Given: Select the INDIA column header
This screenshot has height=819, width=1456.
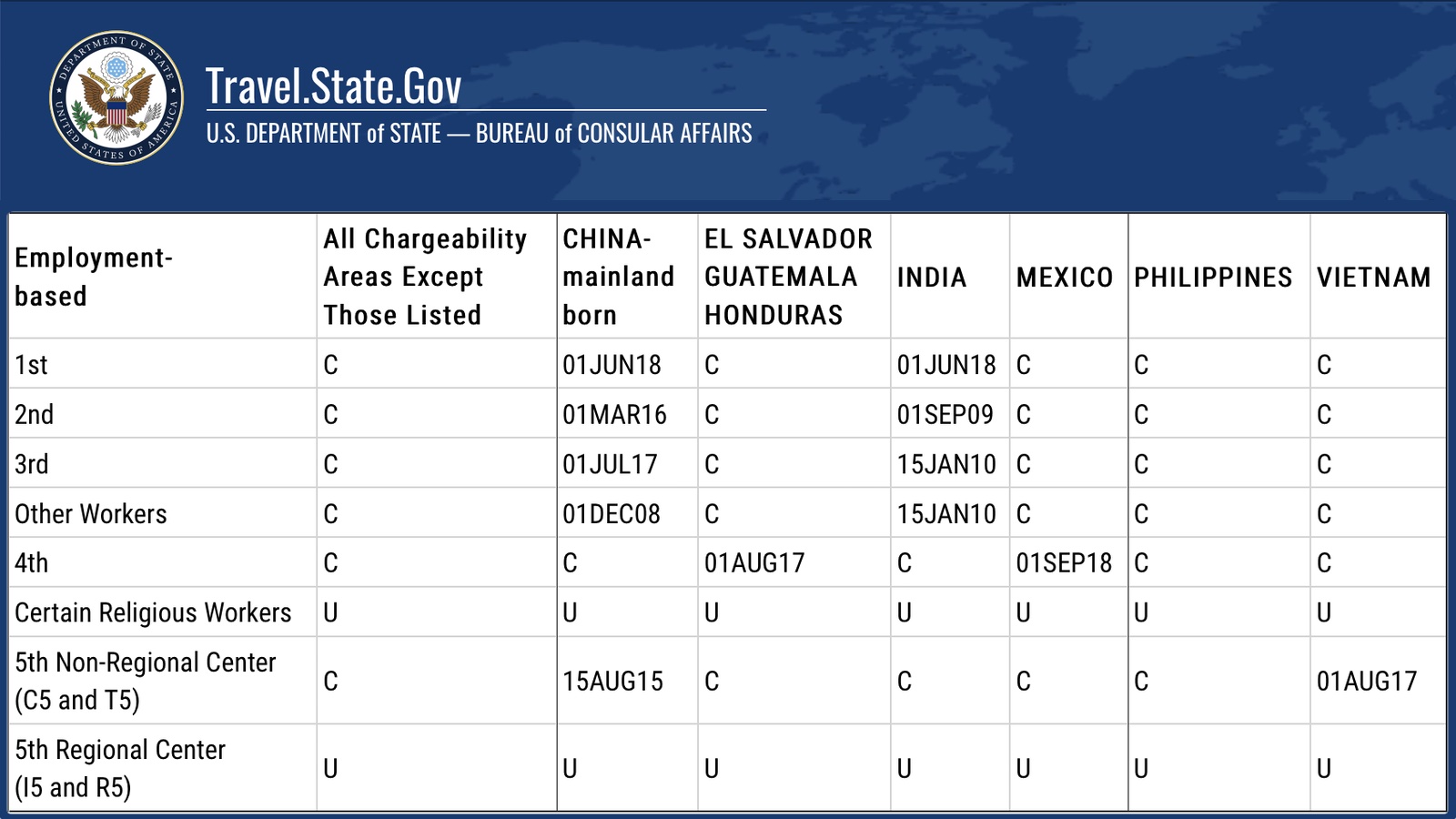Looking at the screenshot, I should (x=932, y=278).
